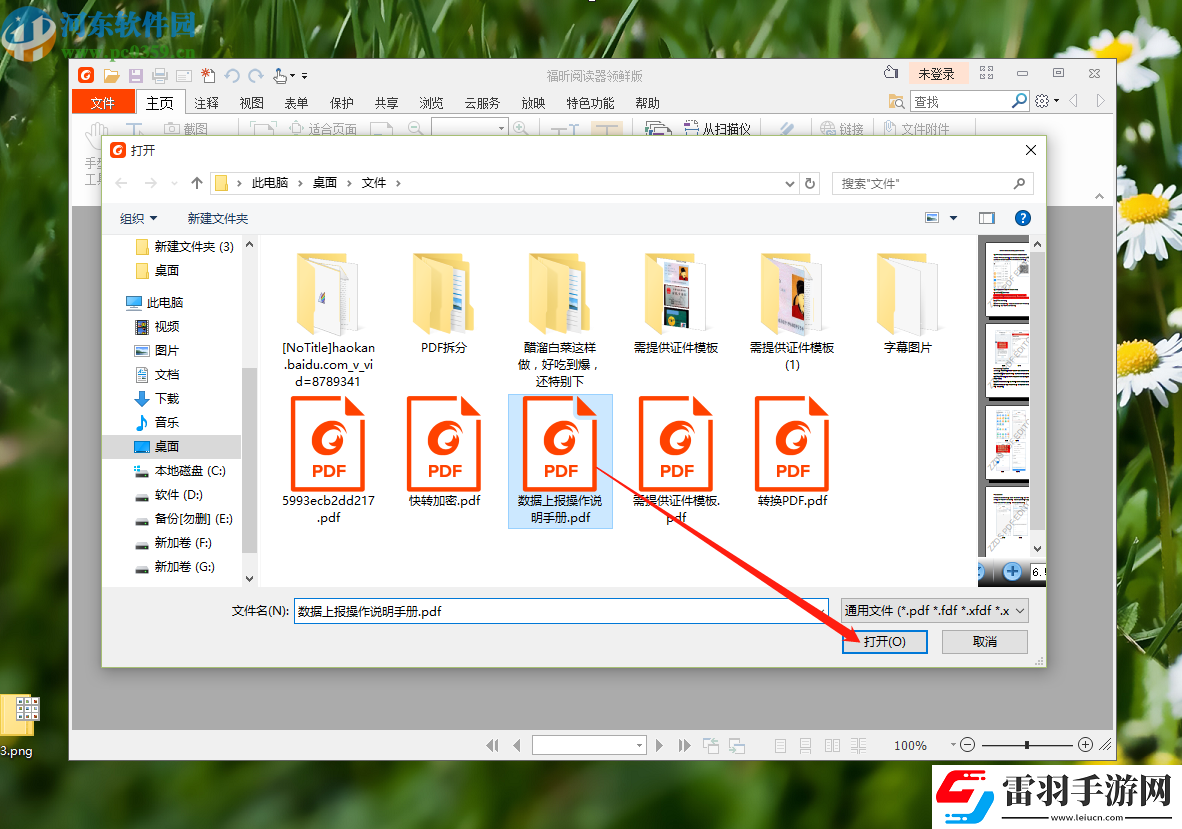Click the Foxit zoom slider handle

tap(1027, 745)
